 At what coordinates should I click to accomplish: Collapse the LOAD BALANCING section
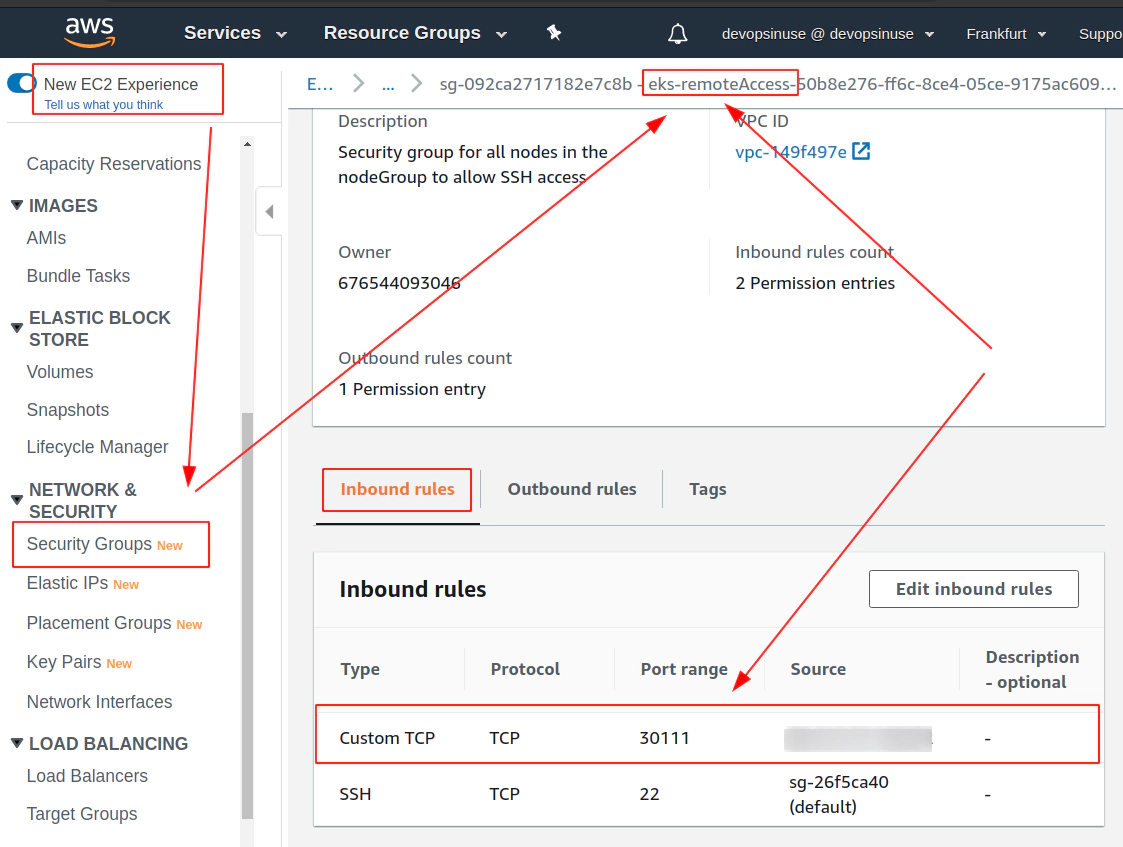(x=17, y=743)
